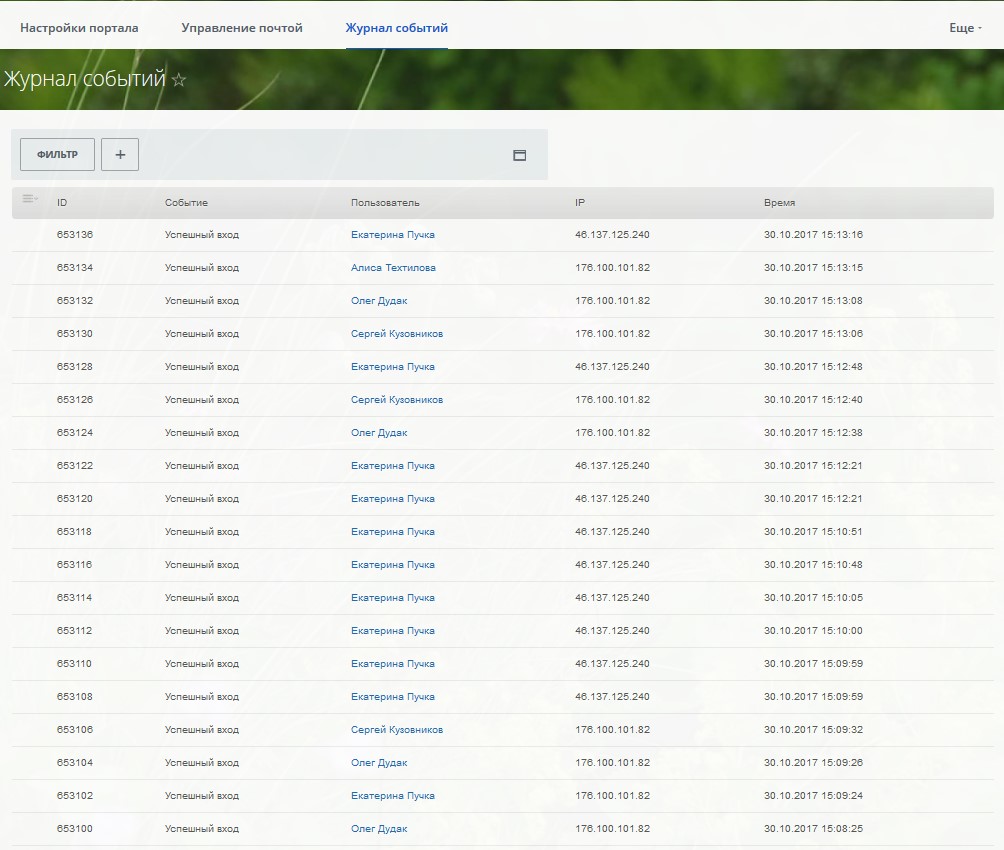Viewport: 1004px width, 850px height.
Task: Click IP 46.137.125.240 in row 653128
Action: click(x=612, y=366)
